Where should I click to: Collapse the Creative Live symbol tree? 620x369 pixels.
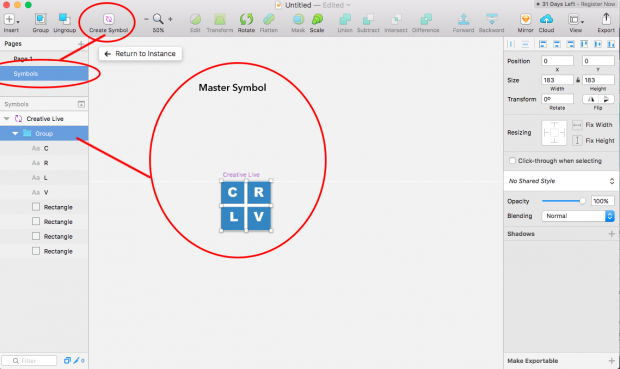[7, 119]
